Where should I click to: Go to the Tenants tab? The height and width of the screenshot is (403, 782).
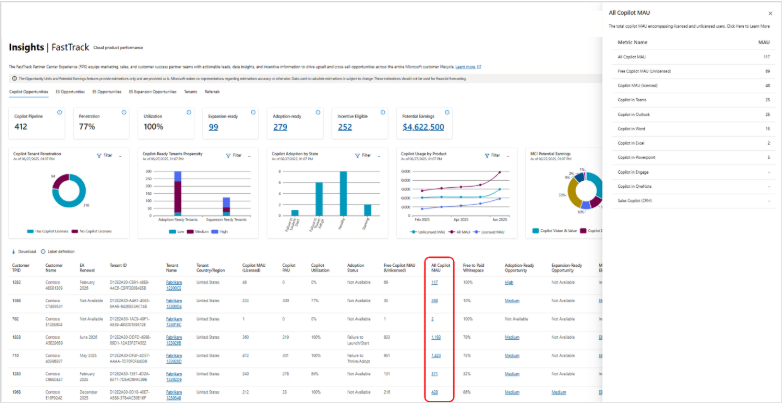tap(190, 92)
